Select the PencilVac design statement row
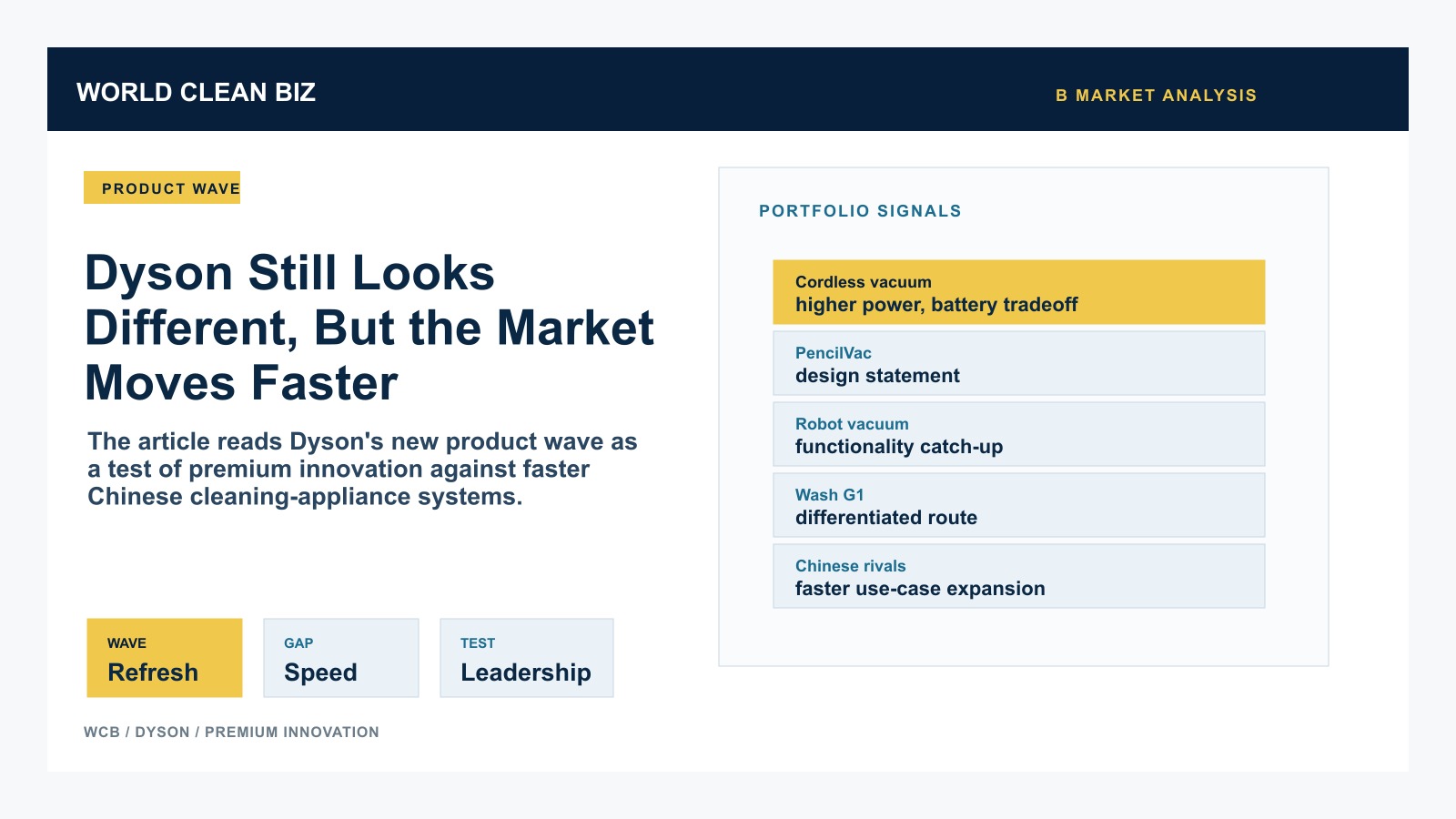 (x=1019, y=363)
